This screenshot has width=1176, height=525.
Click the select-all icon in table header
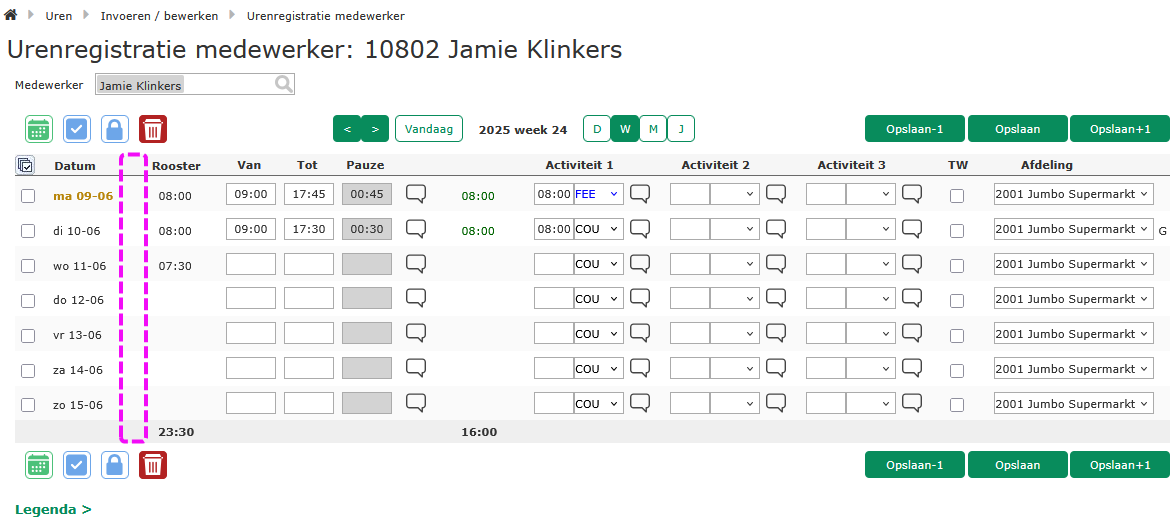coord(27,166)
